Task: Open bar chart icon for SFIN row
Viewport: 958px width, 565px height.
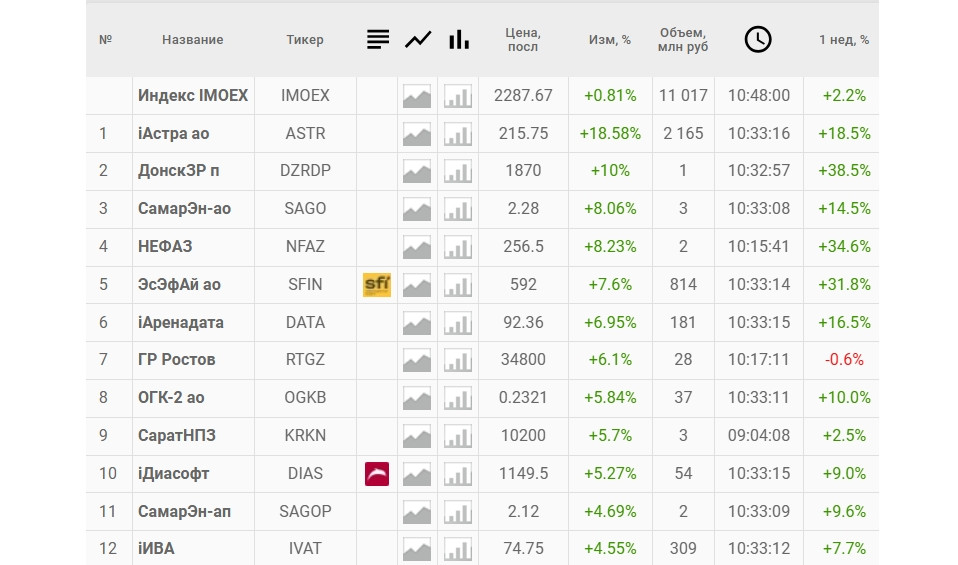Action: click(x=458, y=285)
